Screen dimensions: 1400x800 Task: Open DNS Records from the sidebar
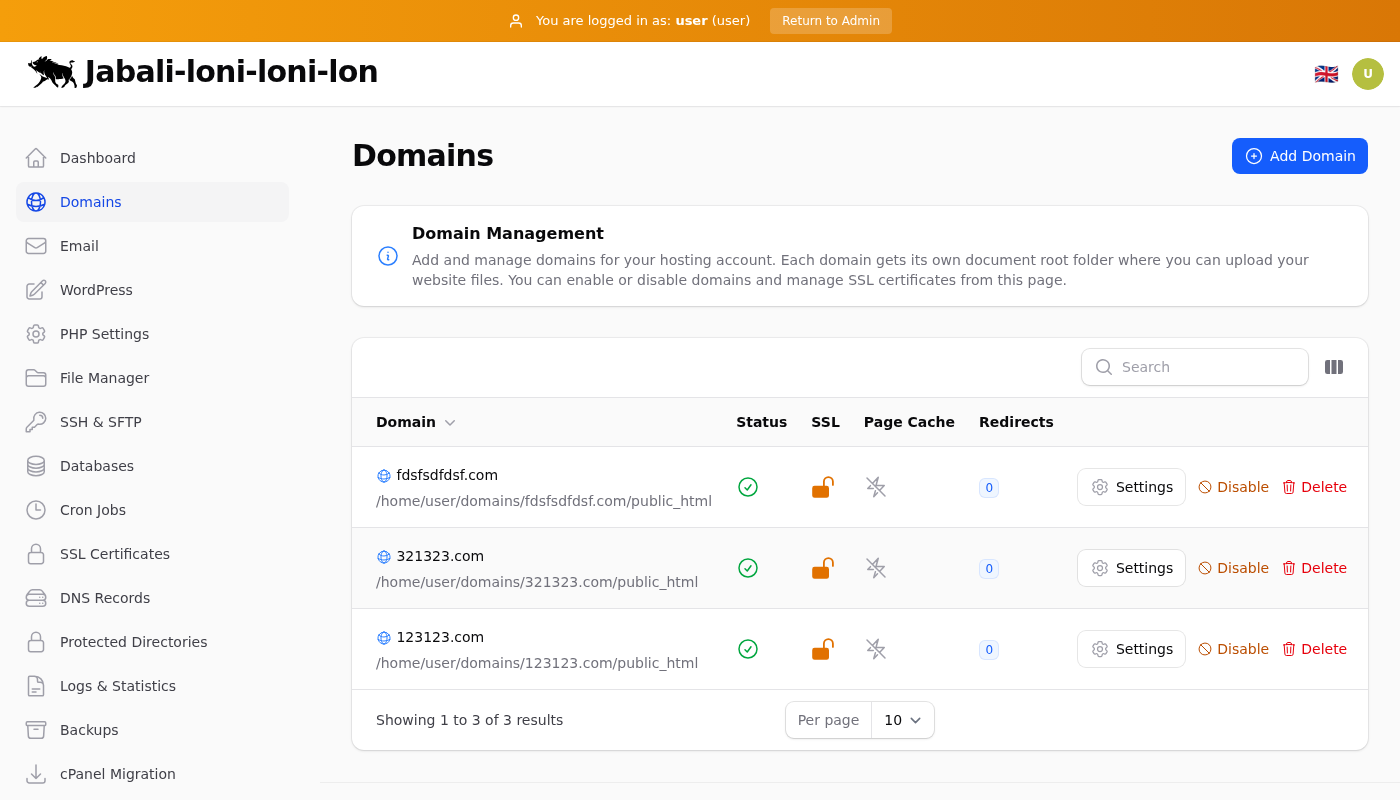click(x=104, y=598)
